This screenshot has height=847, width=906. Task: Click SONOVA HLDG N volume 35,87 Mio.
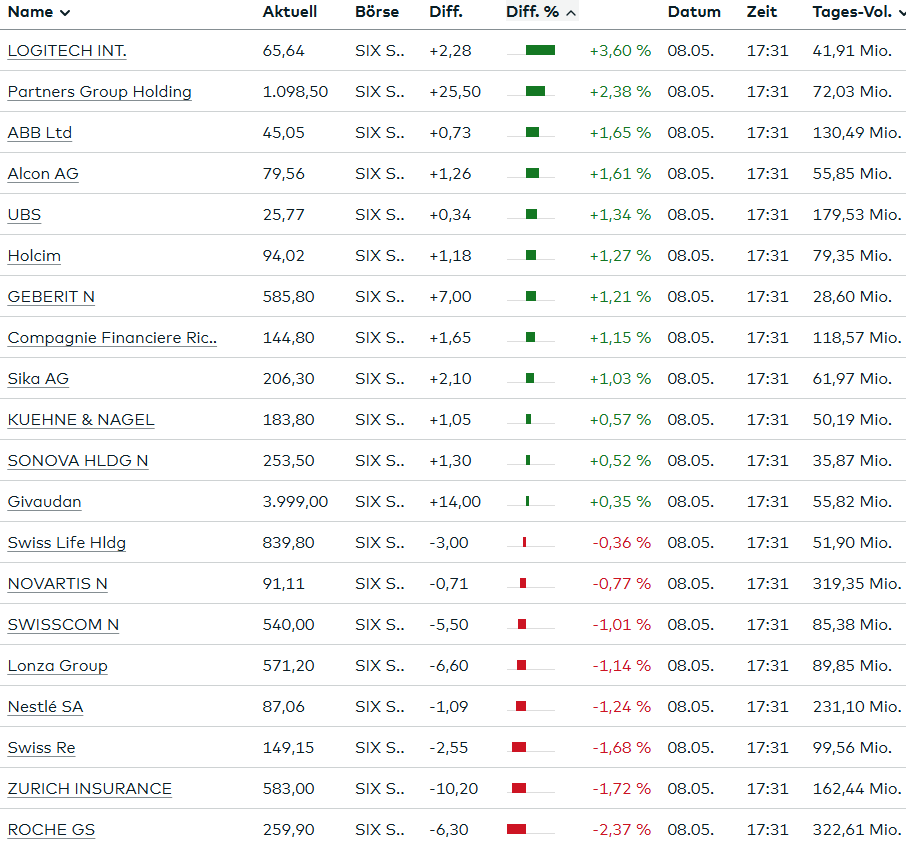coord(852,461)
